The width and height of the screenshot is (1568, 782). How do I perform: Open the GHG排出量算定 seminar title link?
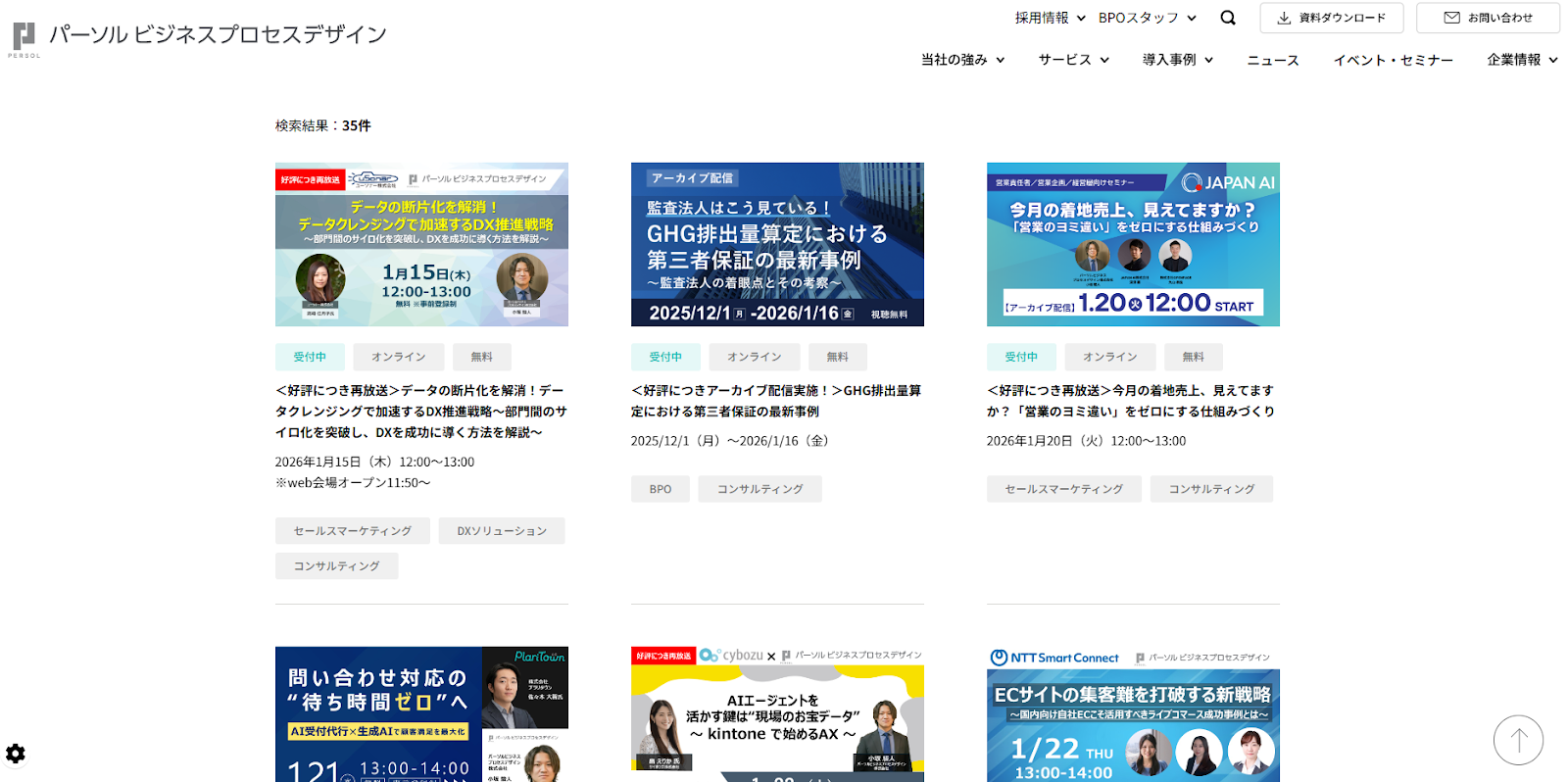coord(776,401)
